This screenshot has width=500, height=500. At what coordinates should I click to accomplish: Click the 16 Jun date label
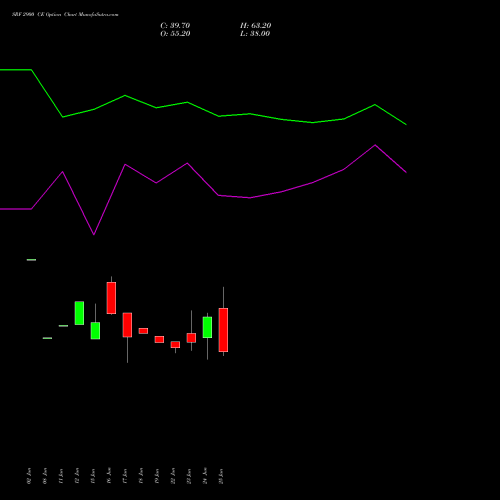tap(109, 476)
